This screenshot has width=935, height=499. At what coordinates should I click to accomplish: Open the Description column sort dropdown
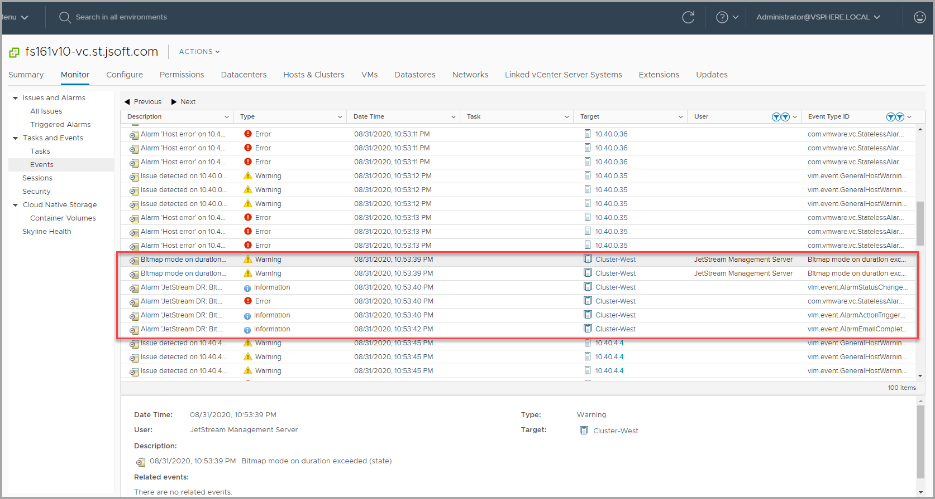click(228, 116)
